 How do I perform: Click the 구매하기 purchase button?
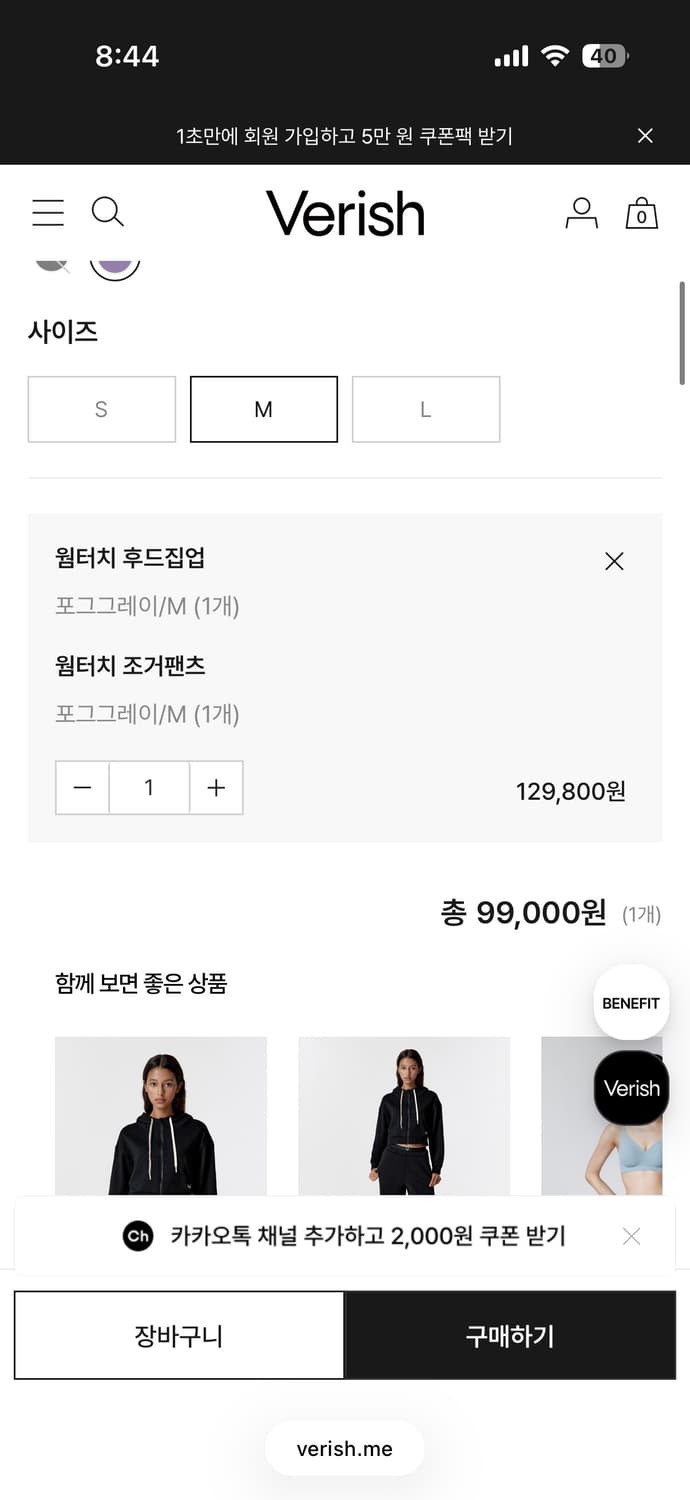point(510,1335)
